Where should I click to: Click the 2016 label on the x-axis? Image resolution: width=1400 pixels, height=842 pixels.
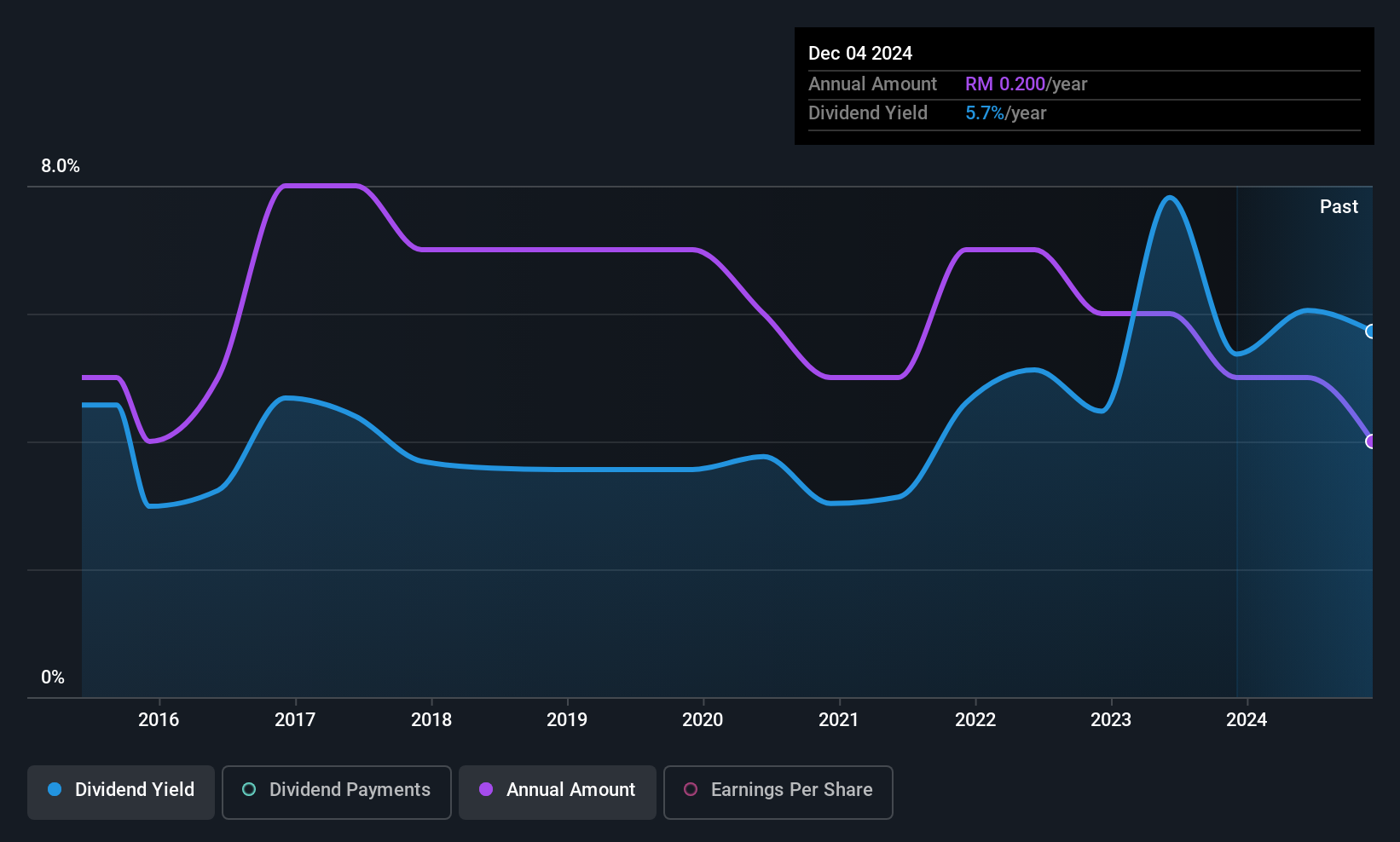click(x=159, y=719)
